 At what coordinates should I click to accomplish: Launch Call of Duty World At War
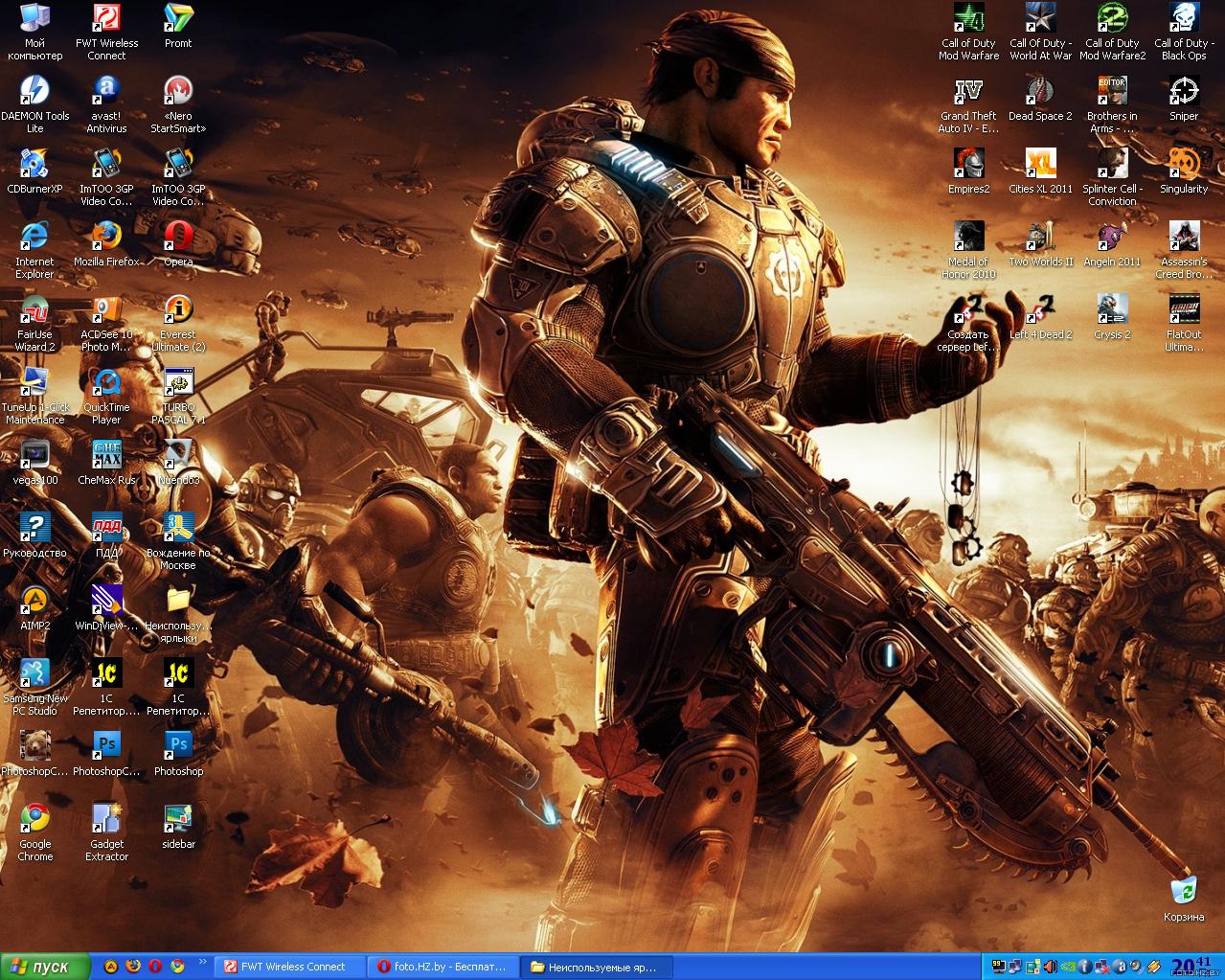pos(1040,31)
